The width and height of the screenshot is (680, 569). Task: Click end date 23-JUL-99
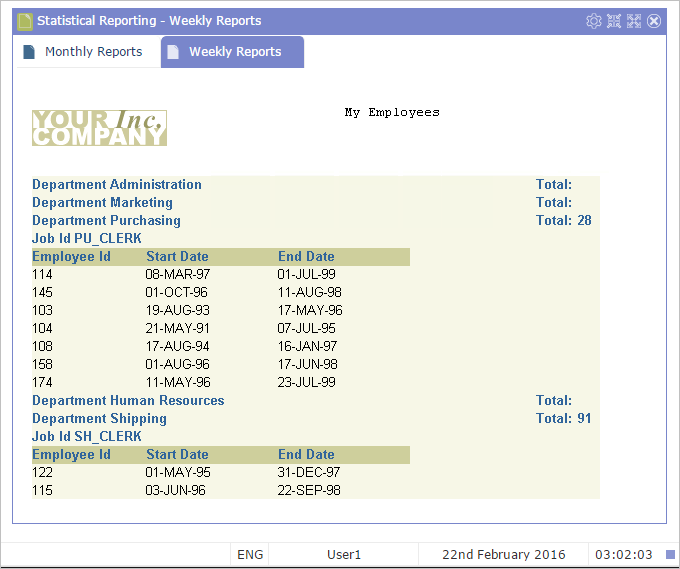coord(307,383)
